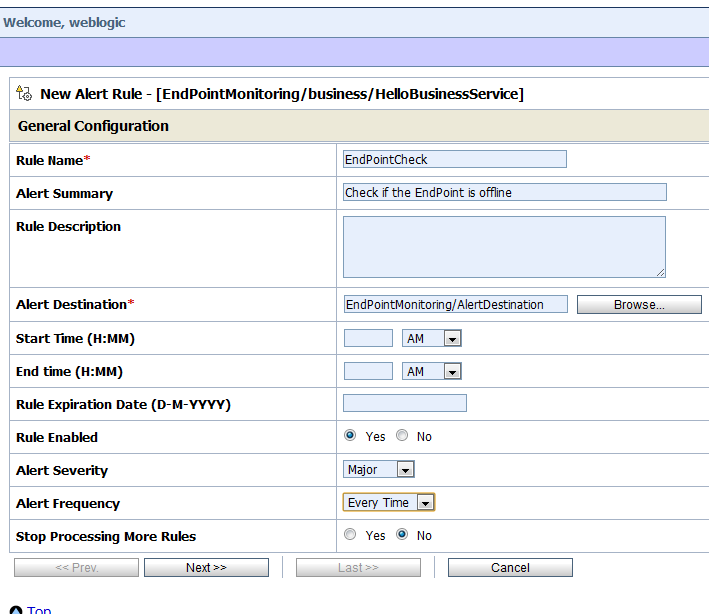Screen dimensions: 709x614
Task: Click the Top arrow icon
Action: [x=16, y=610]
